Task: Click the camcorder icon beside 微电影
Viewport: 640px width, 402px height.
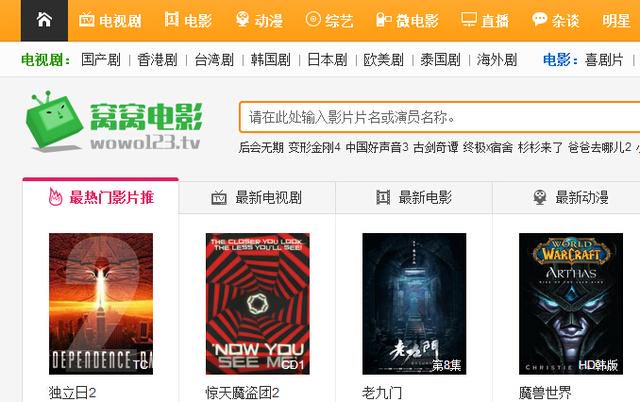Action: point(383,20)
